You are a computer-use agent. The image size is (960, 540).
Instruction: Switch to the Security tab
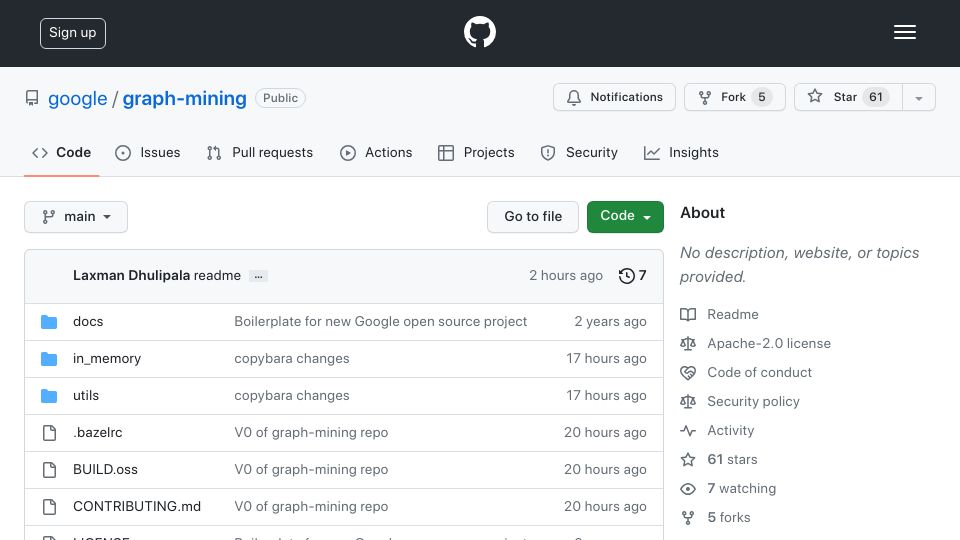click(579, 152)
